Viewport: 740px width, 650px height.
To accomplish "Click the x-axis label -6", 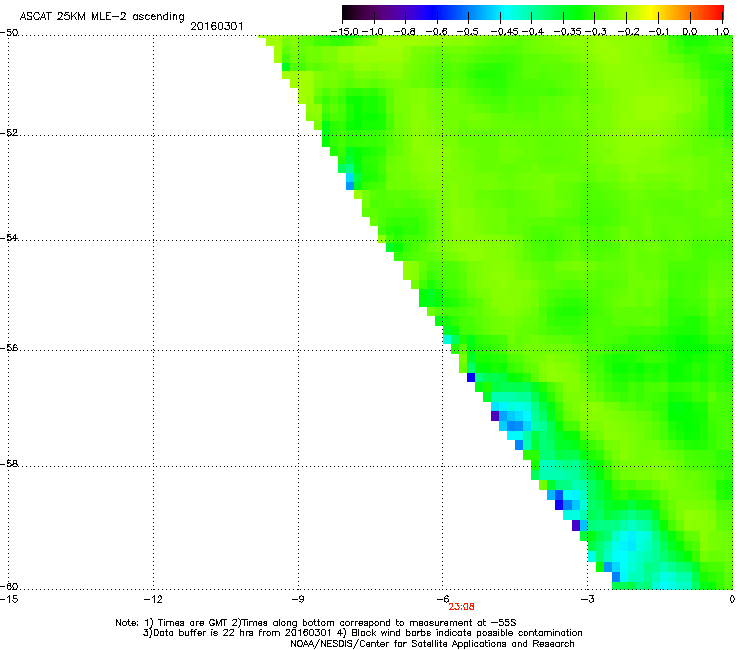I will [x=442, y=599].
